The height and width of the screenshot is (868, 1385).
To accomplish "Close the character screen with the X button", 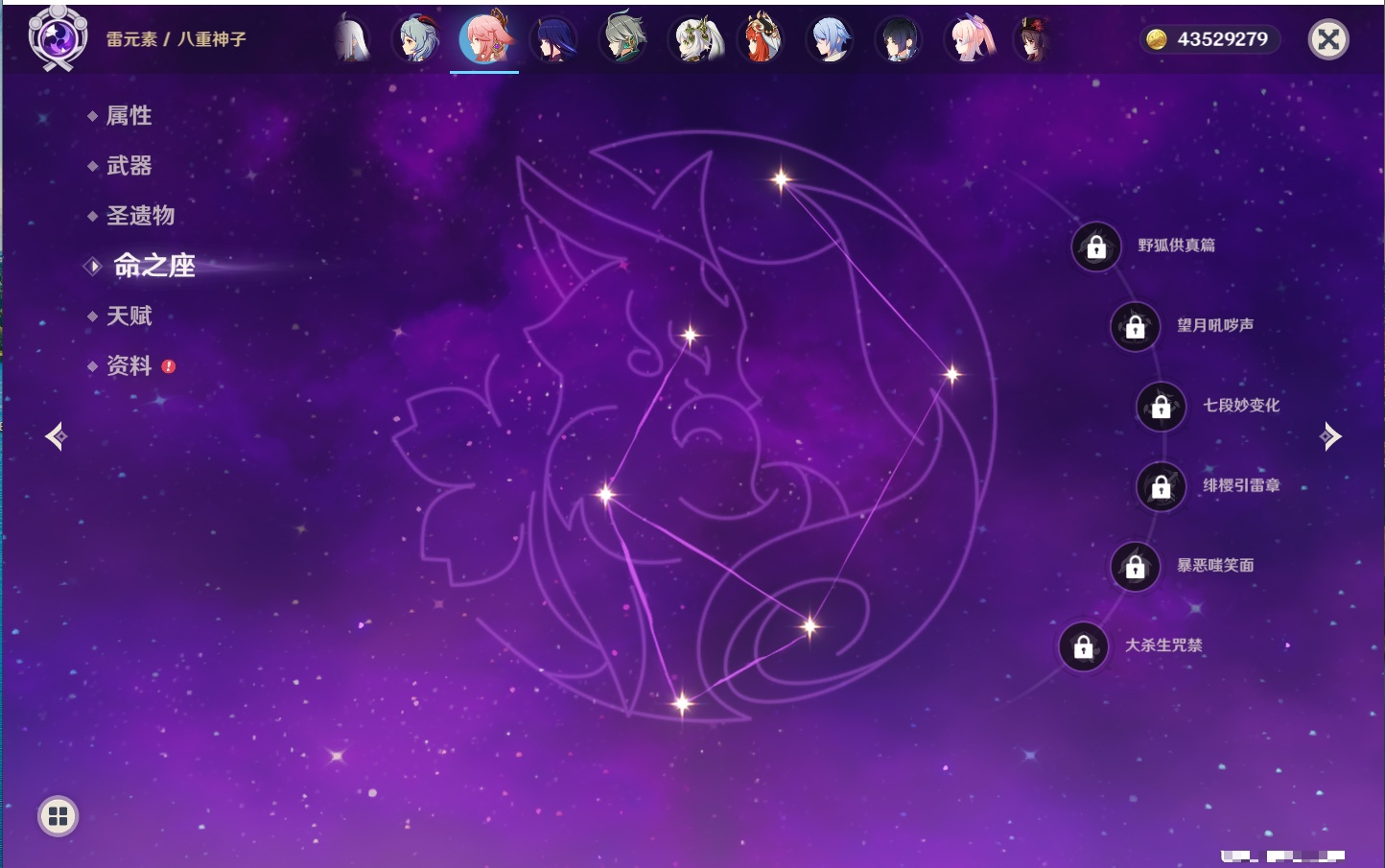I will (1328, 39).
